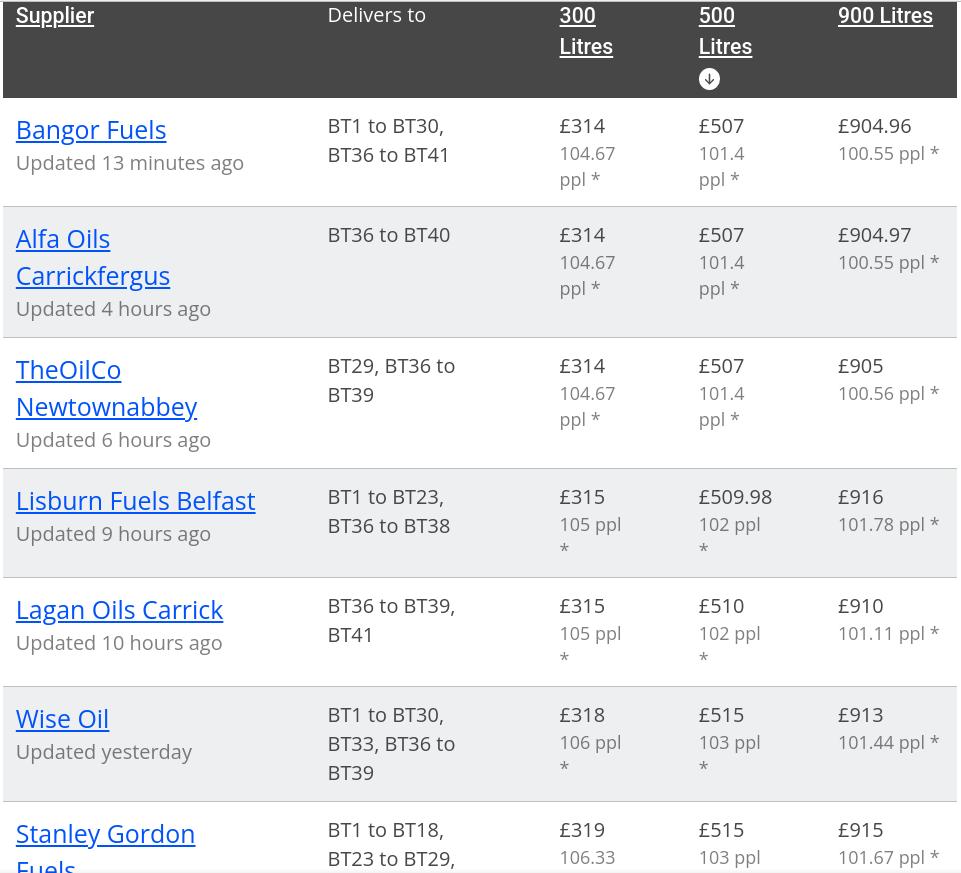Select Wise Oil £515 price

tap(721, 715)
